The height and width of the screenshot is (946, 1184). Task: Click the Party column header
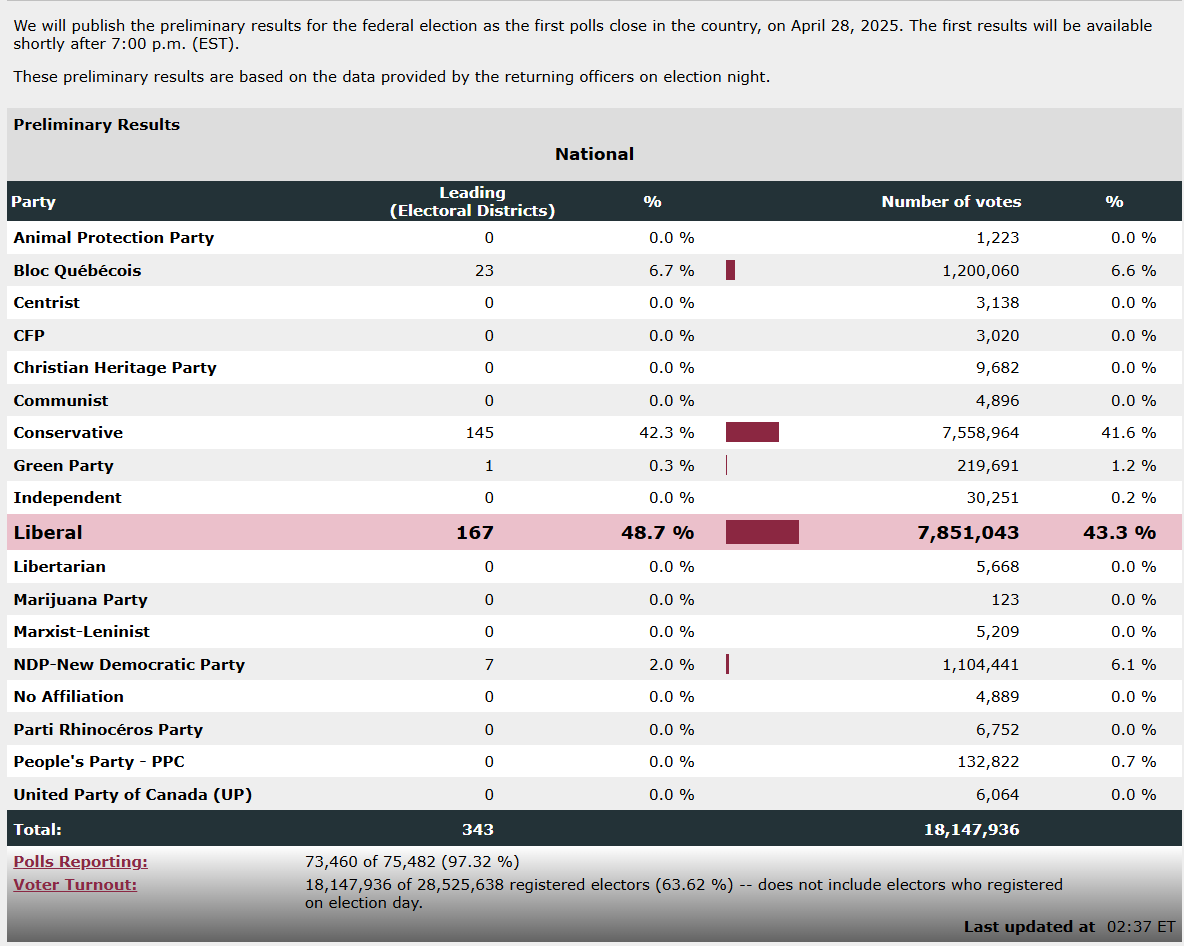(34, 202)
